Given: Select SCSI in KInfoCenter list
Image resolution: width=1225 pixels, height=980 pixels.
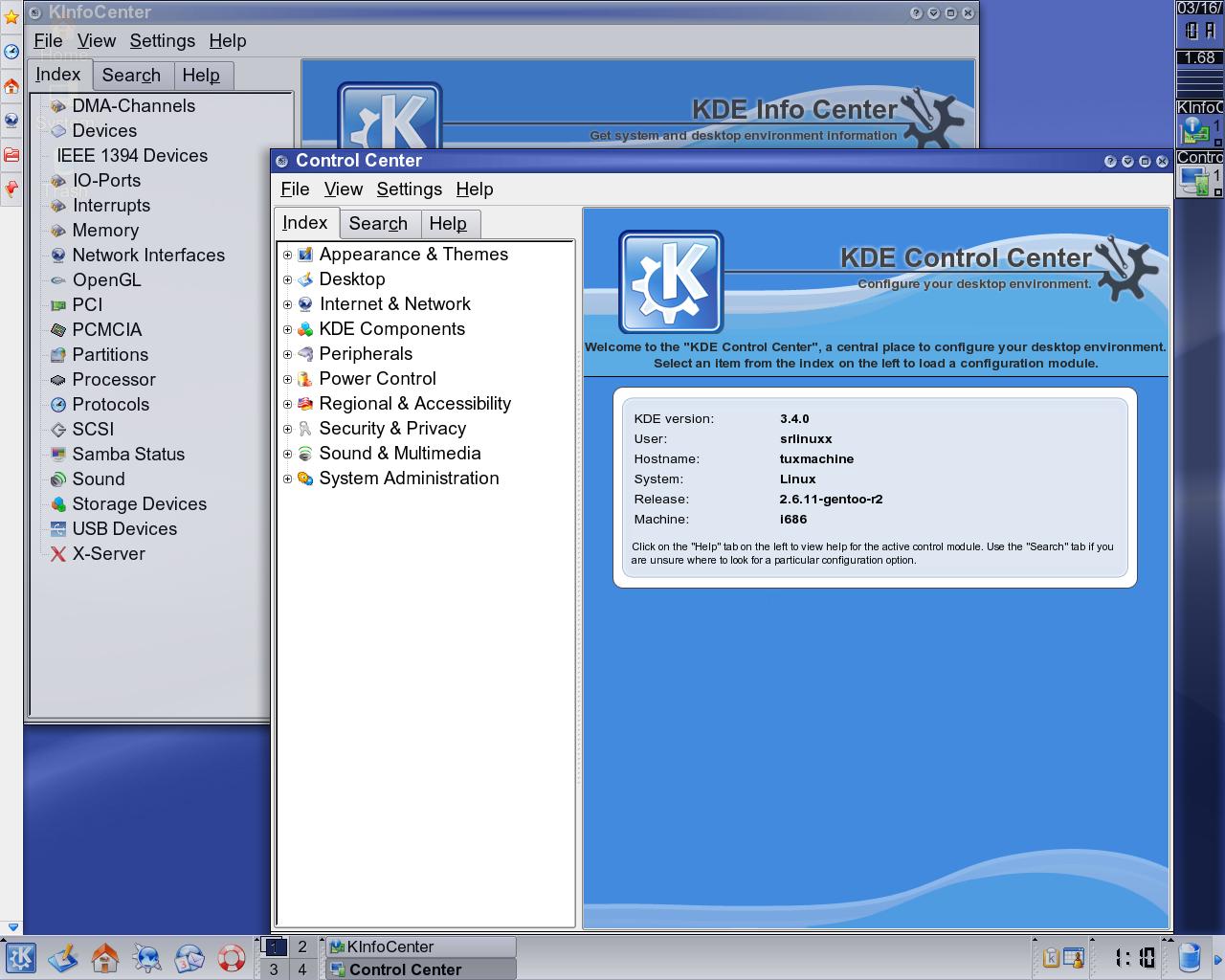Looking at the screenshot, I should pyautogui.click(x=93, y=430).
